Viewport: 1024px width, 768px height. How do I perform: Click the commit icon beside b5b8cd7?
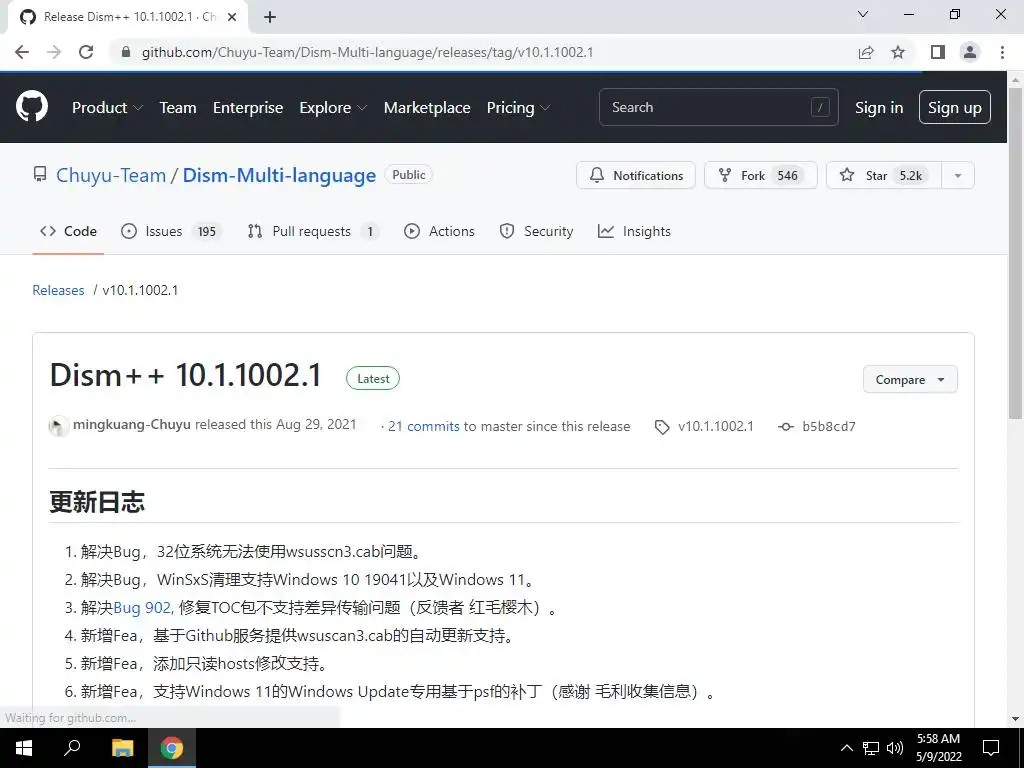(x=786, y=426)
